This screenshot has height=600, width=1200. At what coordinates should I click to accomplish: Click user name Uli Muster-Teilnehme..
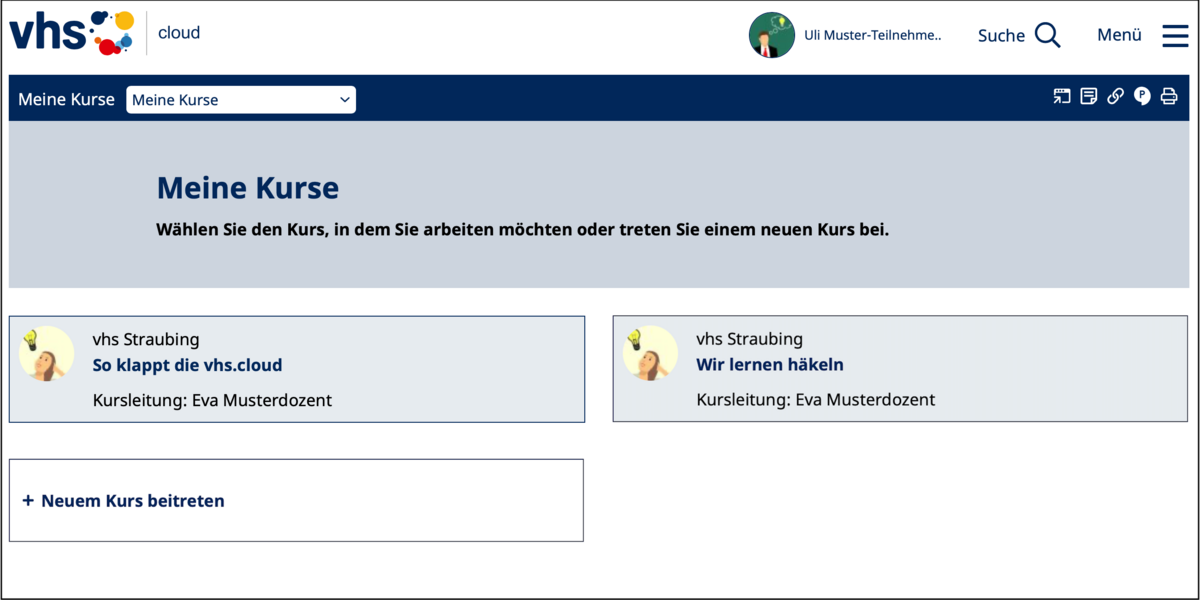click(873, 35)
